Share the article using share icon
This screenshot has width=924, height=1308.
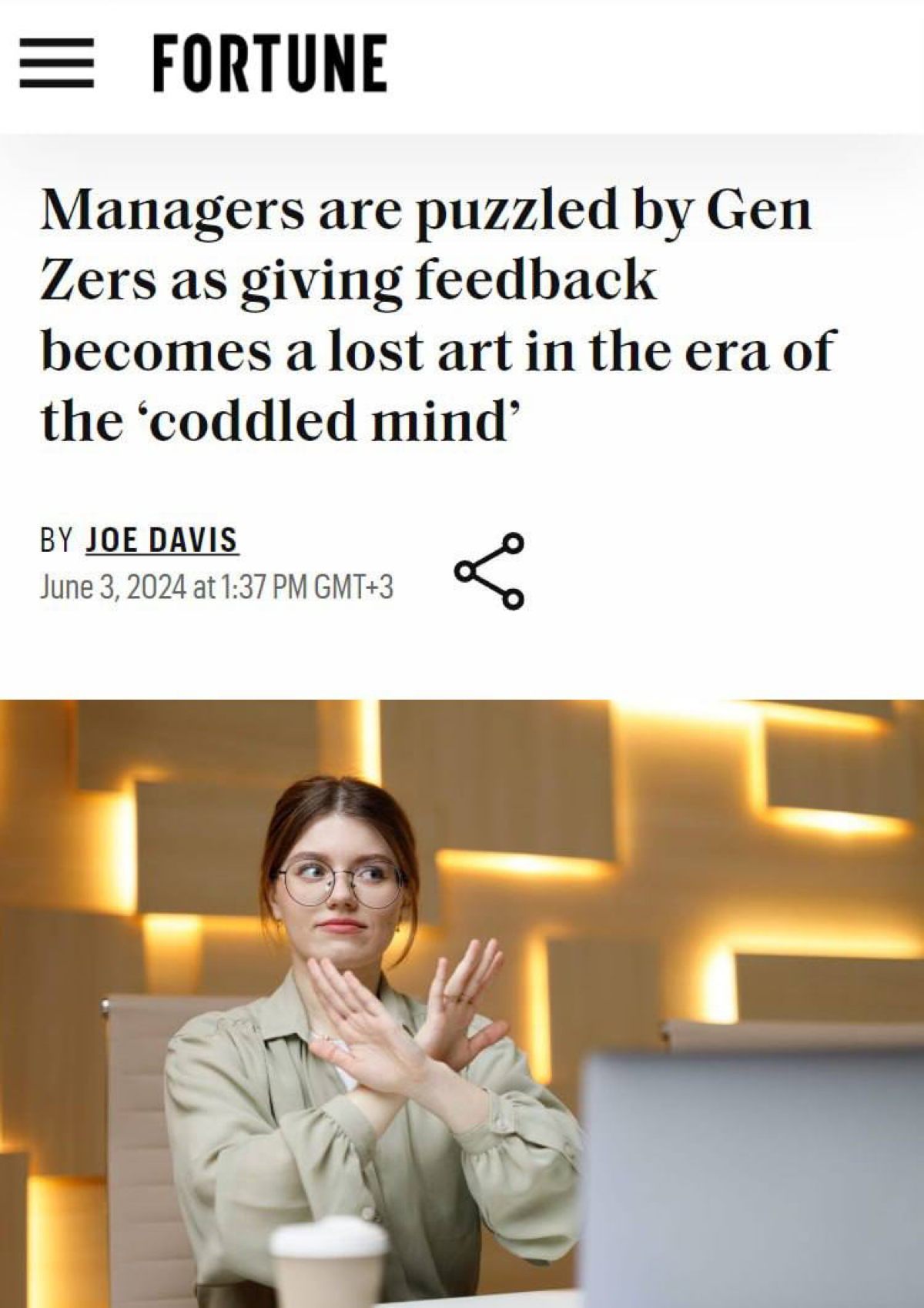pos(490,570)
